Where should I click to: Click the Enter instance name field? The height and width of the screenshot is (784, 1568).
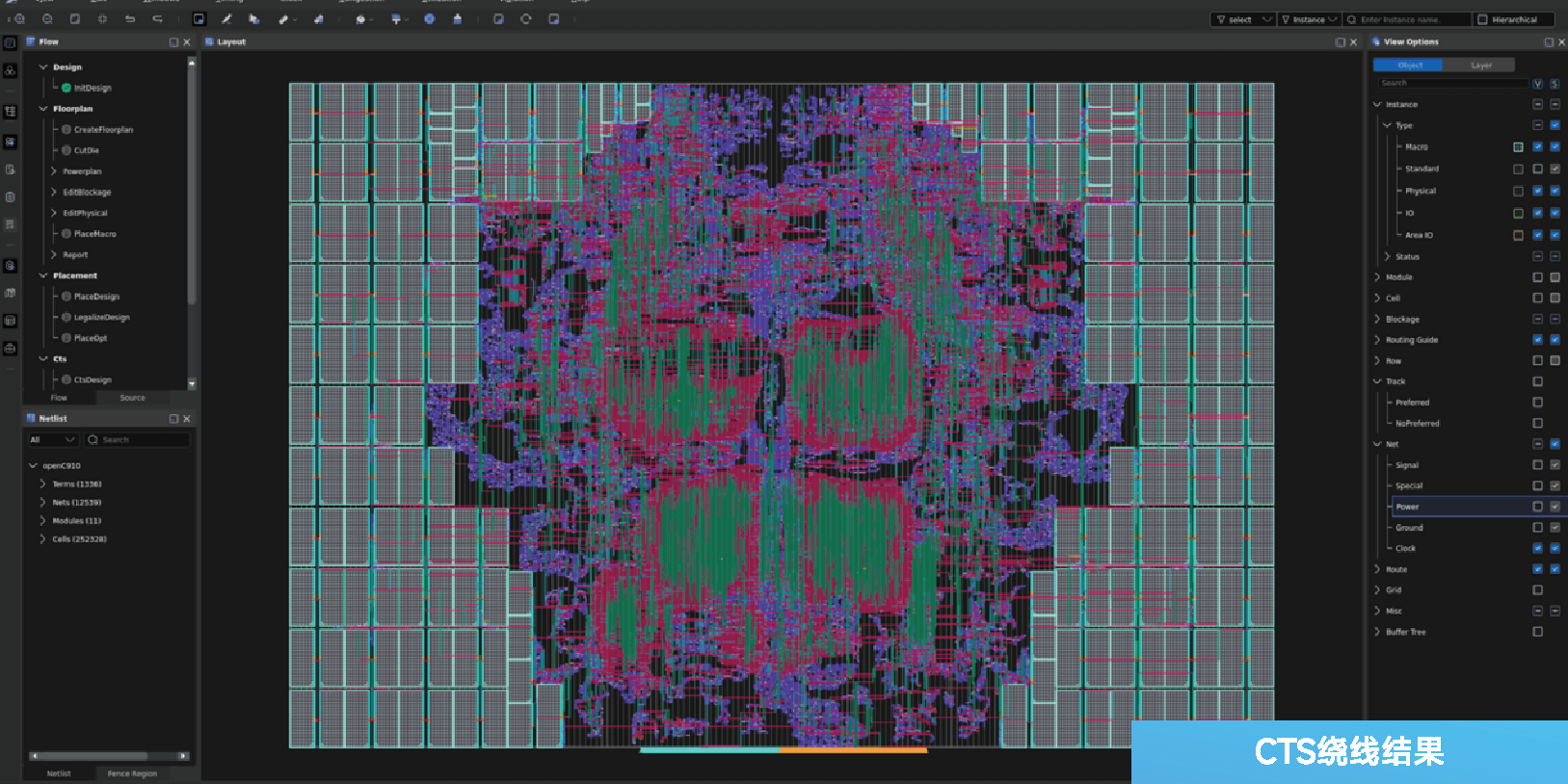click(x=1407, y=19)
